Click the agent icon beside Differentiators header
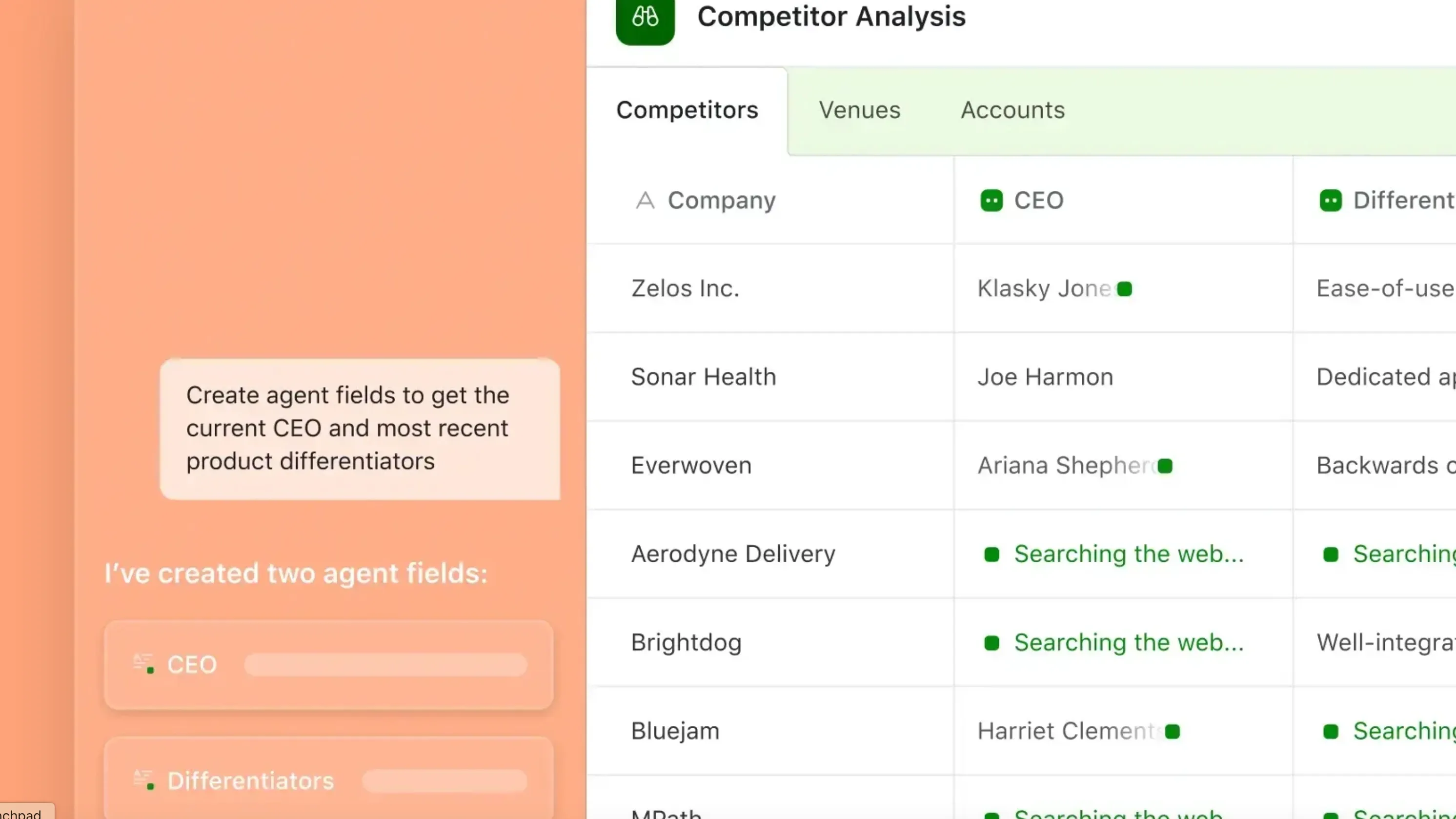The width and height of the screenshot is (1456, 819). coord(1331,201)
